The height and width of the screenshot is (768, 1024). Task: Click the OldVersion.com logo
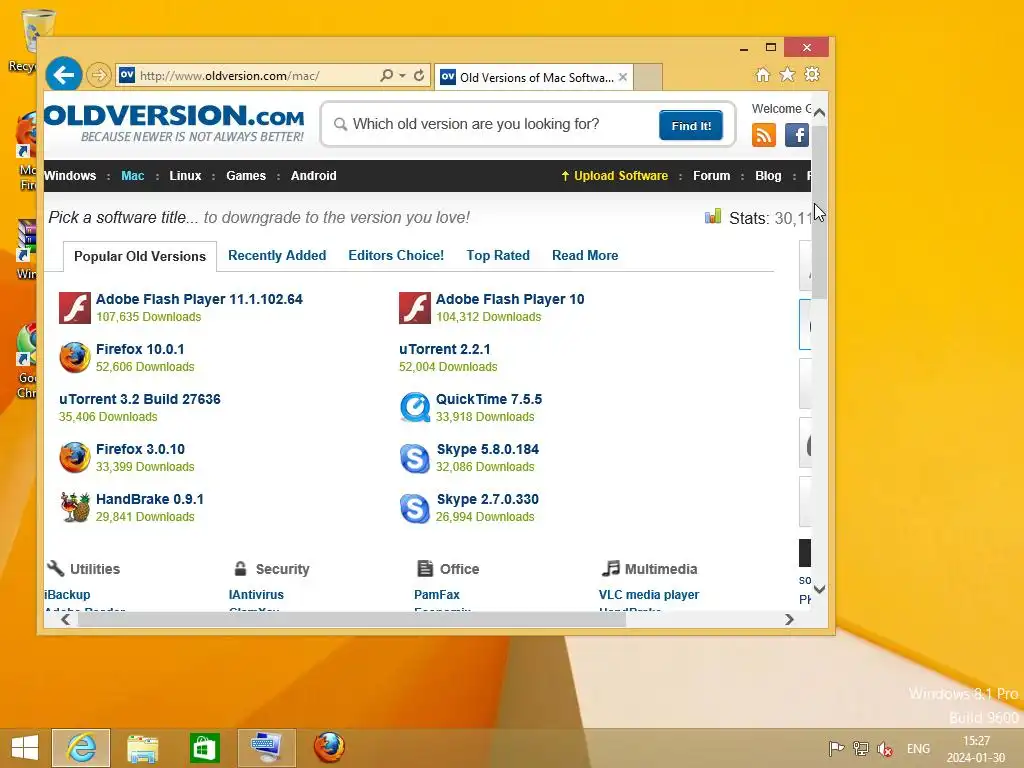click(x=174, y=123)
